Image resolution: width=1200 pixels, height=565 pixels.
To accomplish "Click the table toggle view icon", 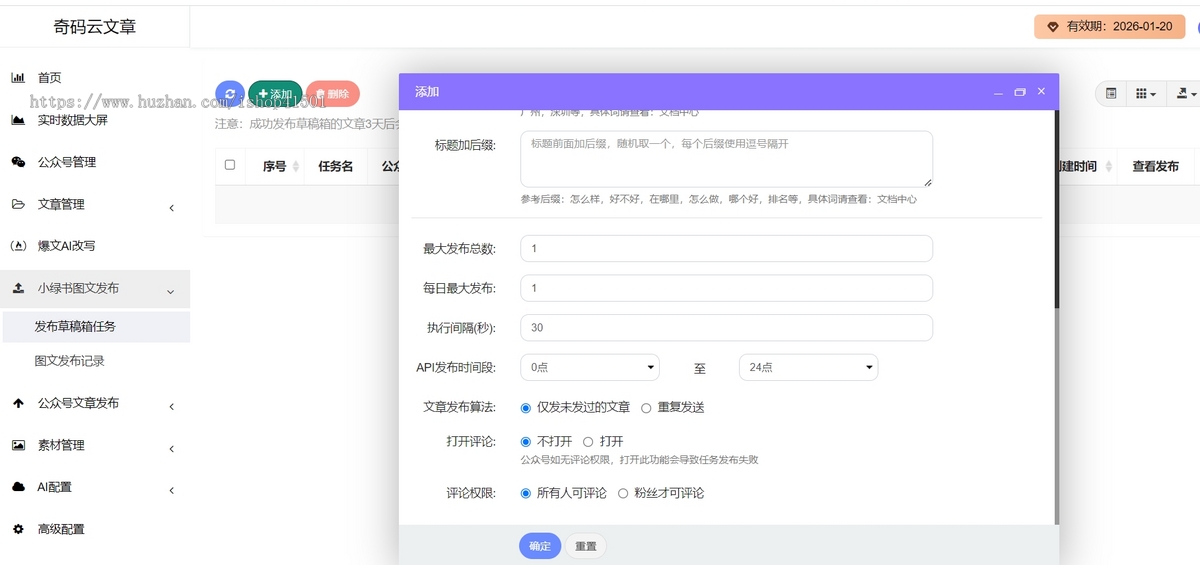I will click(x=1111, y=93).
